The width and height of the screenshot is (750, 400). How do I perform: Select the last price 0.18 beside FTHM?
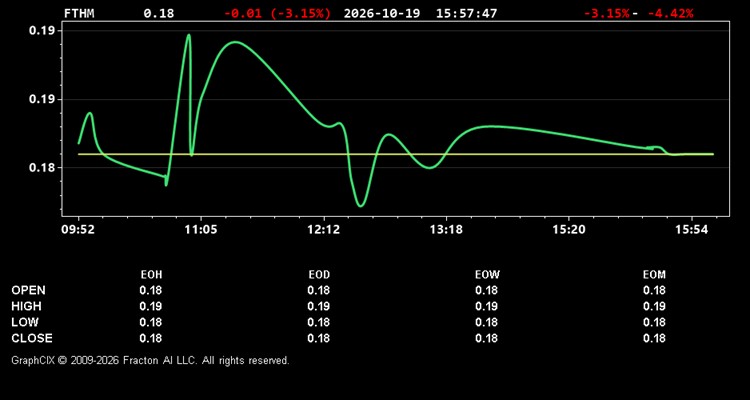159,13
